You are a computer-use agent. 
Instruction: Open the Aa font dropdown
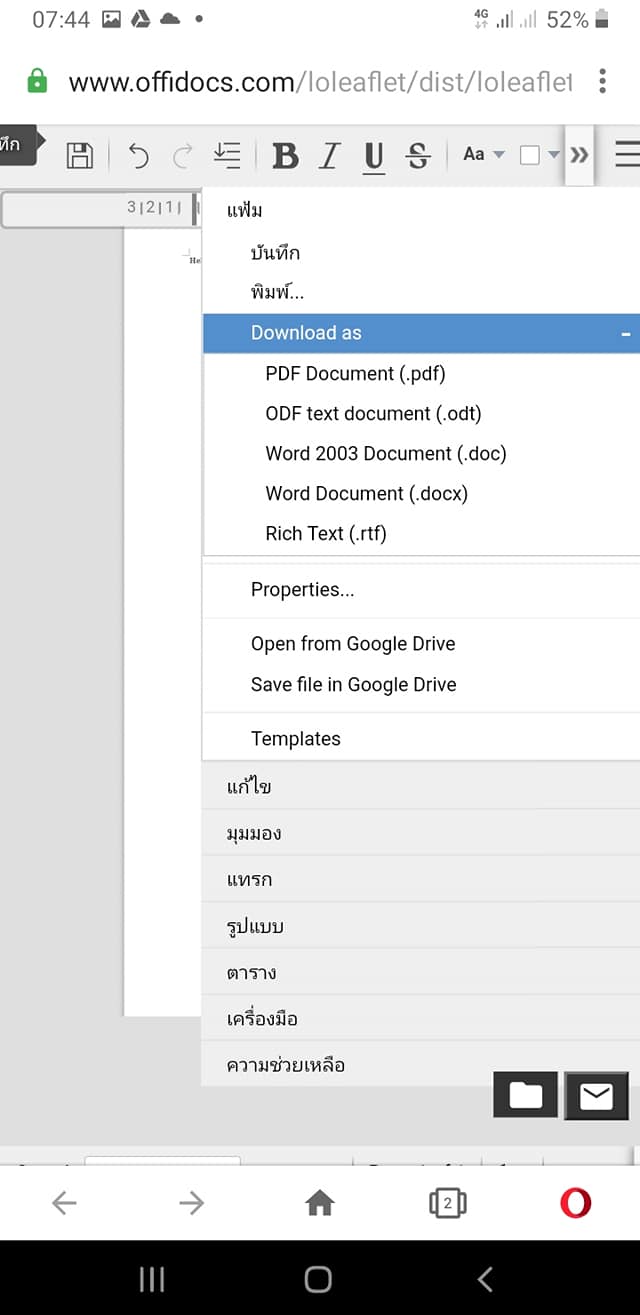483,154
